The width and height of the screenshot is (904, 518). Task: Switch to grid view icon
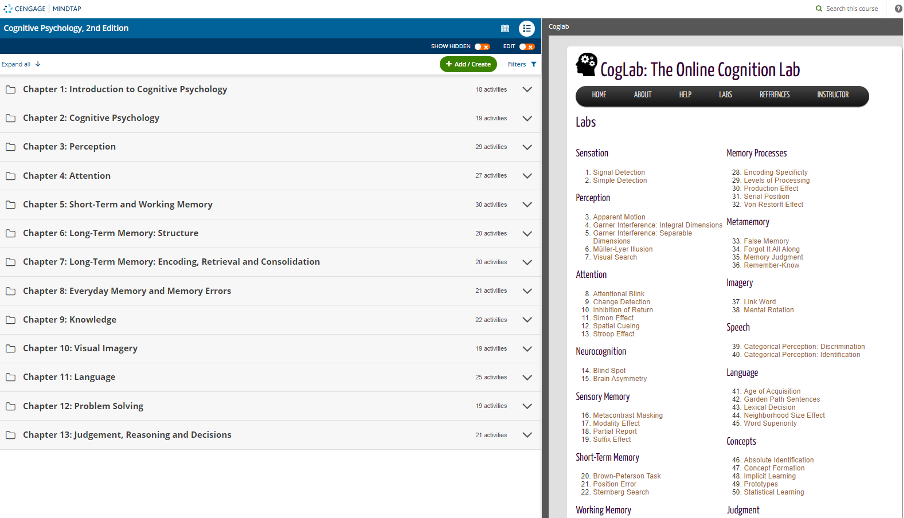pyautogui.click(x=505, y=28)
